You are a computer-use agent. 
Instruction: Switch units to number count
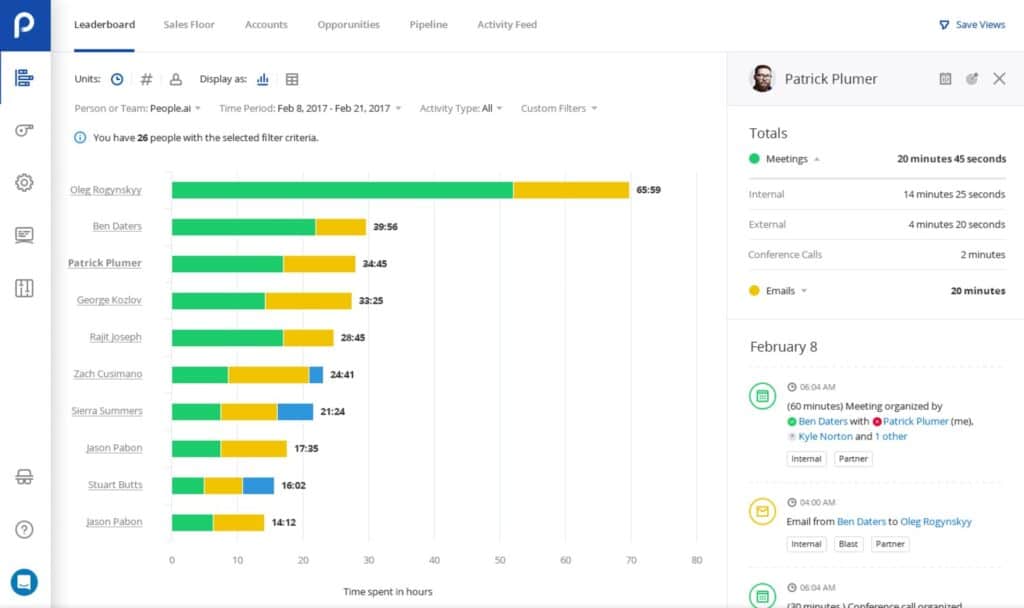tap(146, 79)
